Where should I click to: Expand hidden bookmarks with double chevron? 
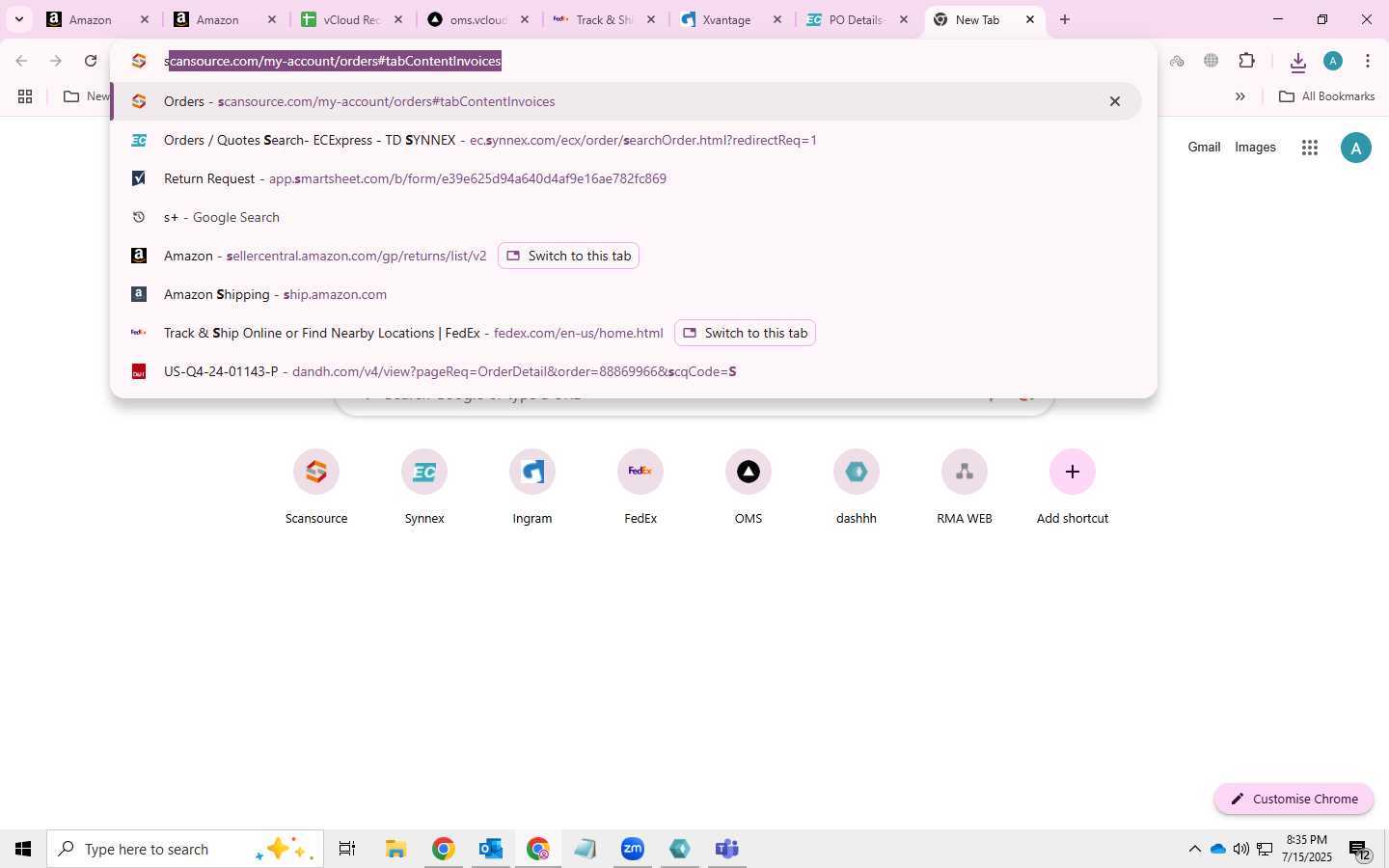point(1240,96)
